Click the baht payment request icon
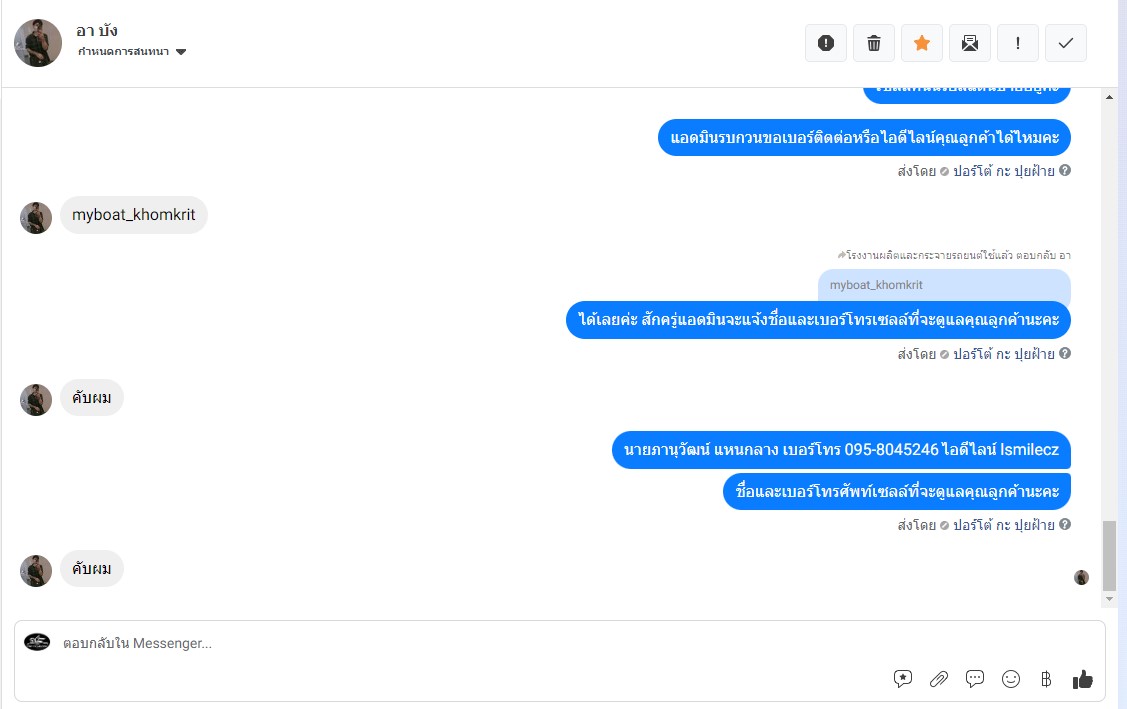This screenshot has width=1127, height=709. 1046,679
